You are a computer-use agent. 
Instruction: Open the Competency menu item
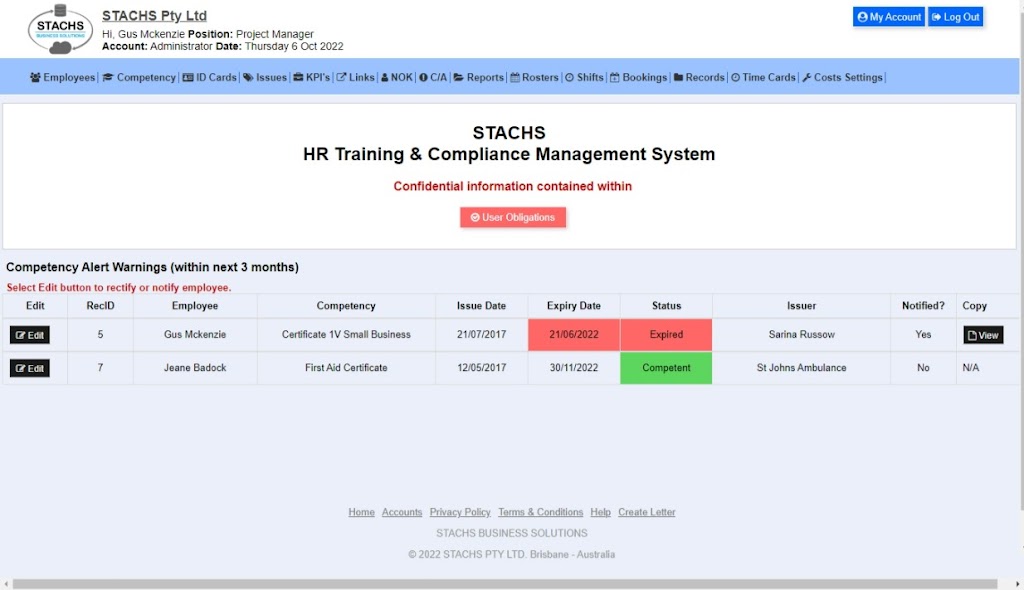[x=139, y=77]
